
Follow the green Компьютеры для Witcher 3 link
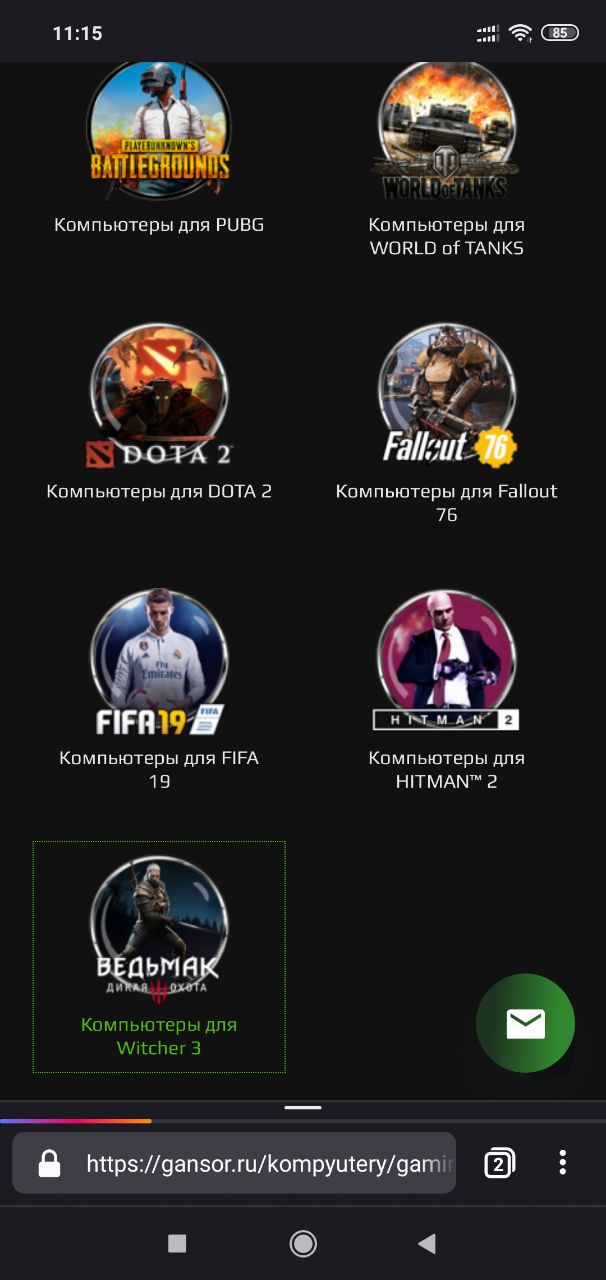(159, 1036)
